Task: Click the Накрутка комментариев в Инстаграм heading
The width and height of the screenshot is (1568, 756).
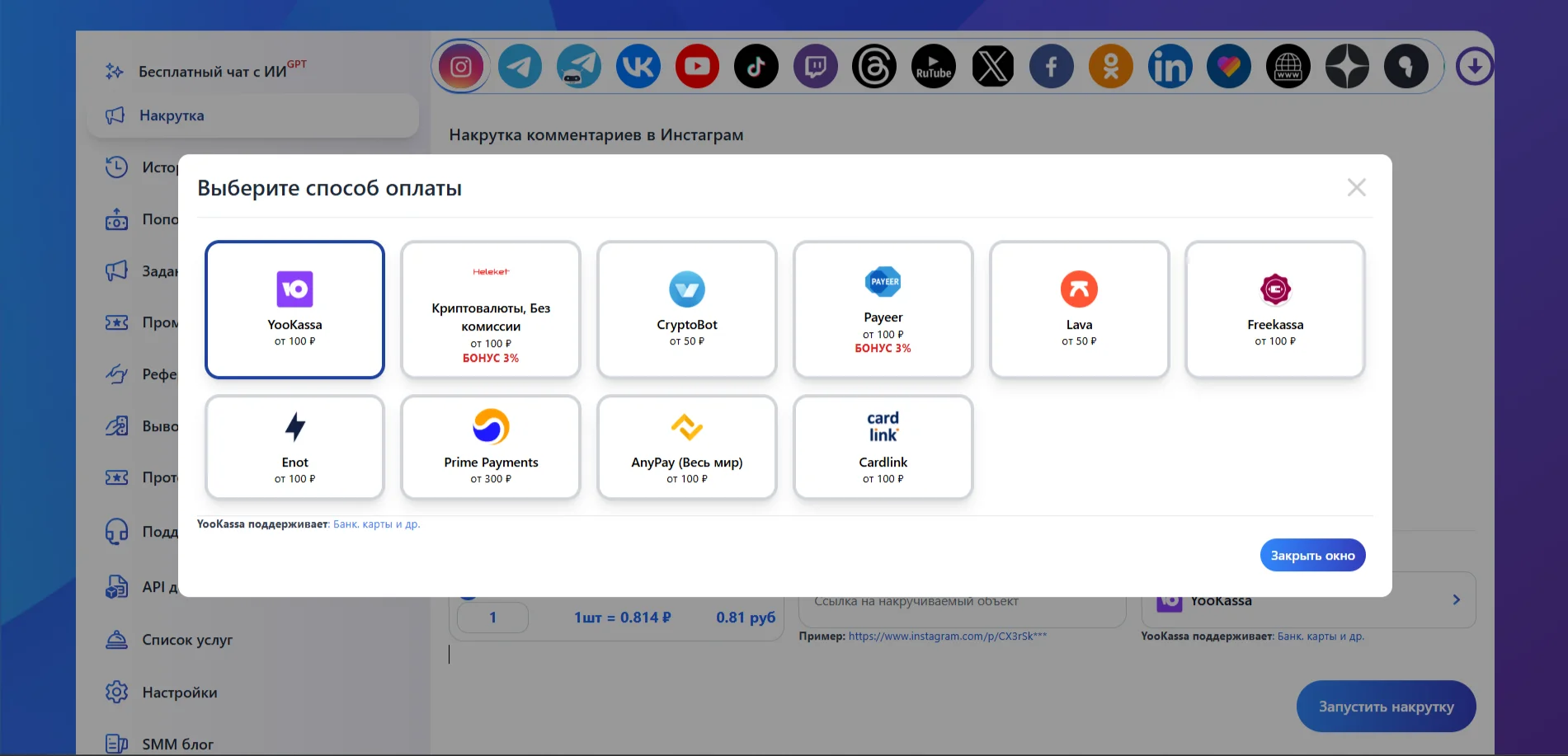Action: [596, 135]
